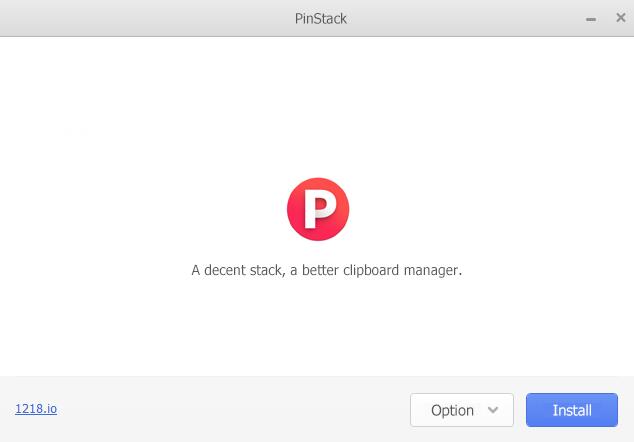Screen dimensions: 634x442
Task: Click blank white area above the logo
Action: point(317,100)
